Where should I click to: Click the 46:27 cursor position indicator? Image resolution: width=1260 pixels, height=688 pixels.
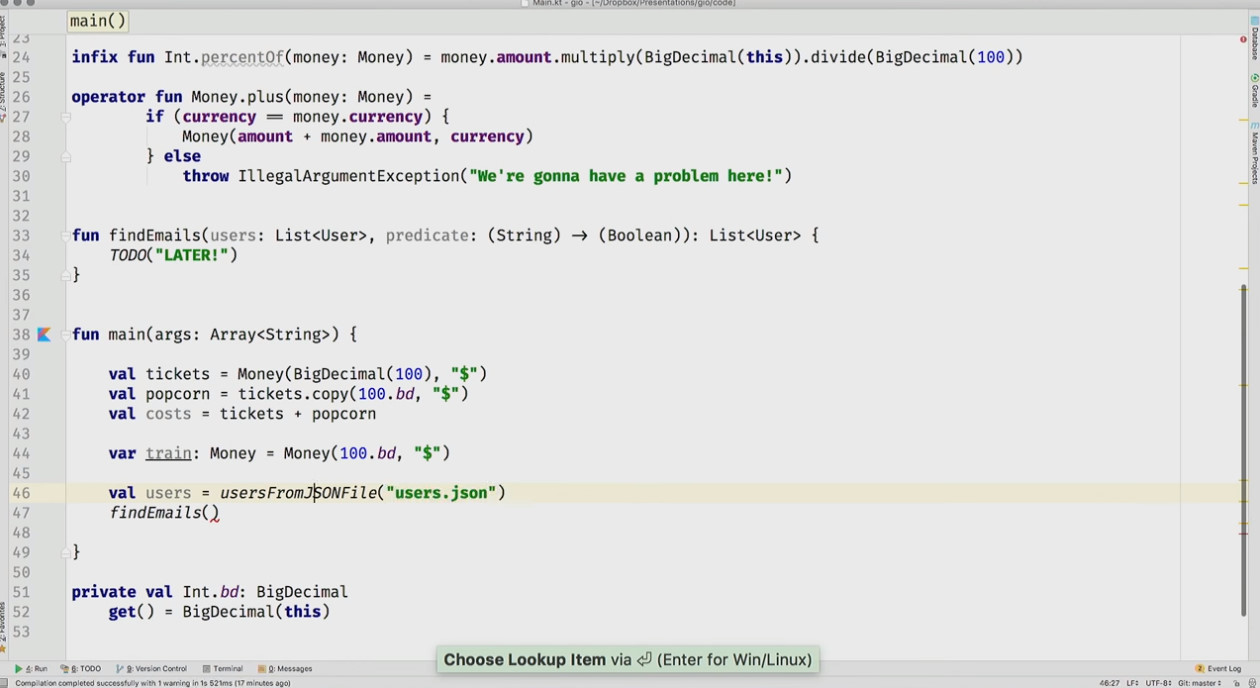coord(1109,683)
